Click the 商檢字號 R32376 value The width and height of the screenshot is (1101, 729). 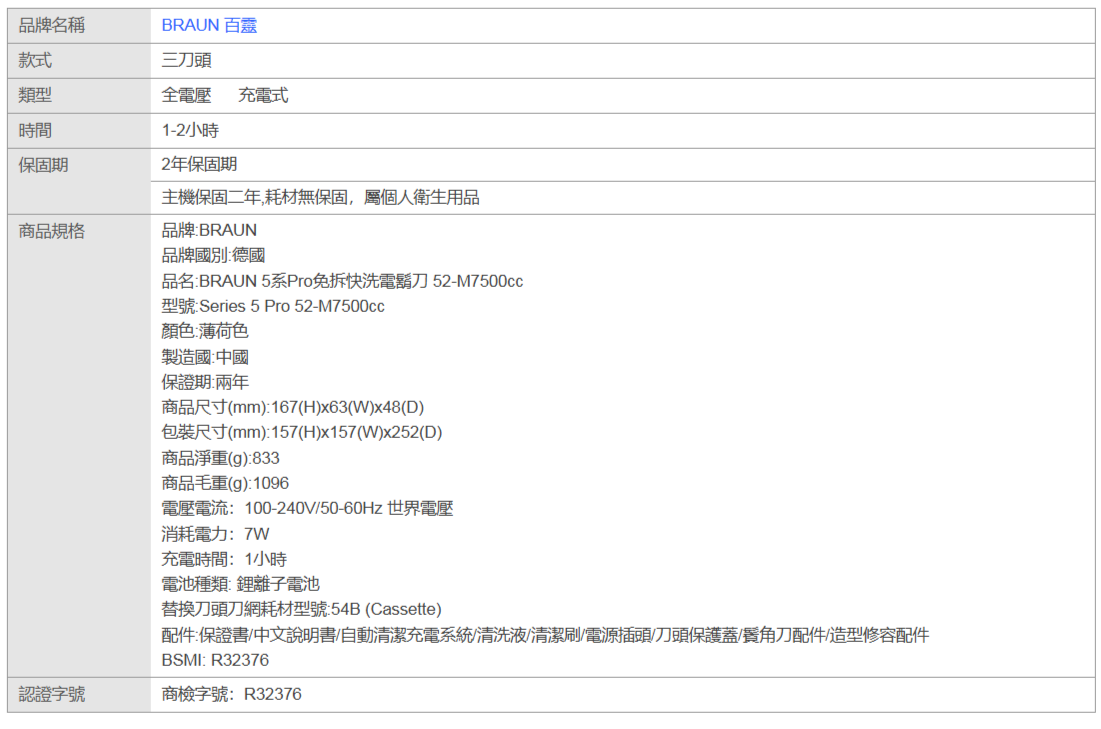pos(232,695)
